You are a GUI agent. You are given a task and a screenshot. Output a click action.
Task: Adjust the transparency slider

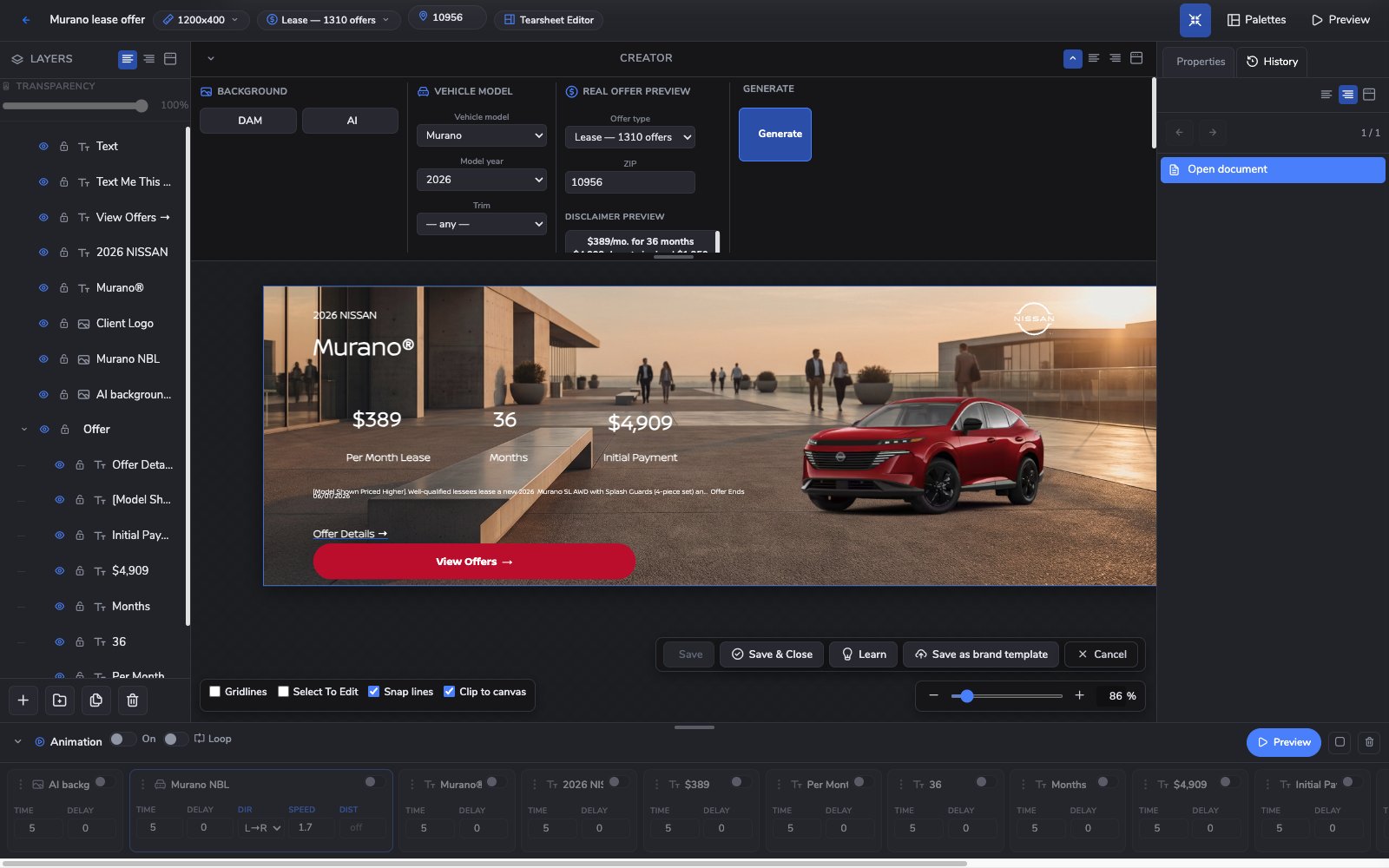[76, 106]
